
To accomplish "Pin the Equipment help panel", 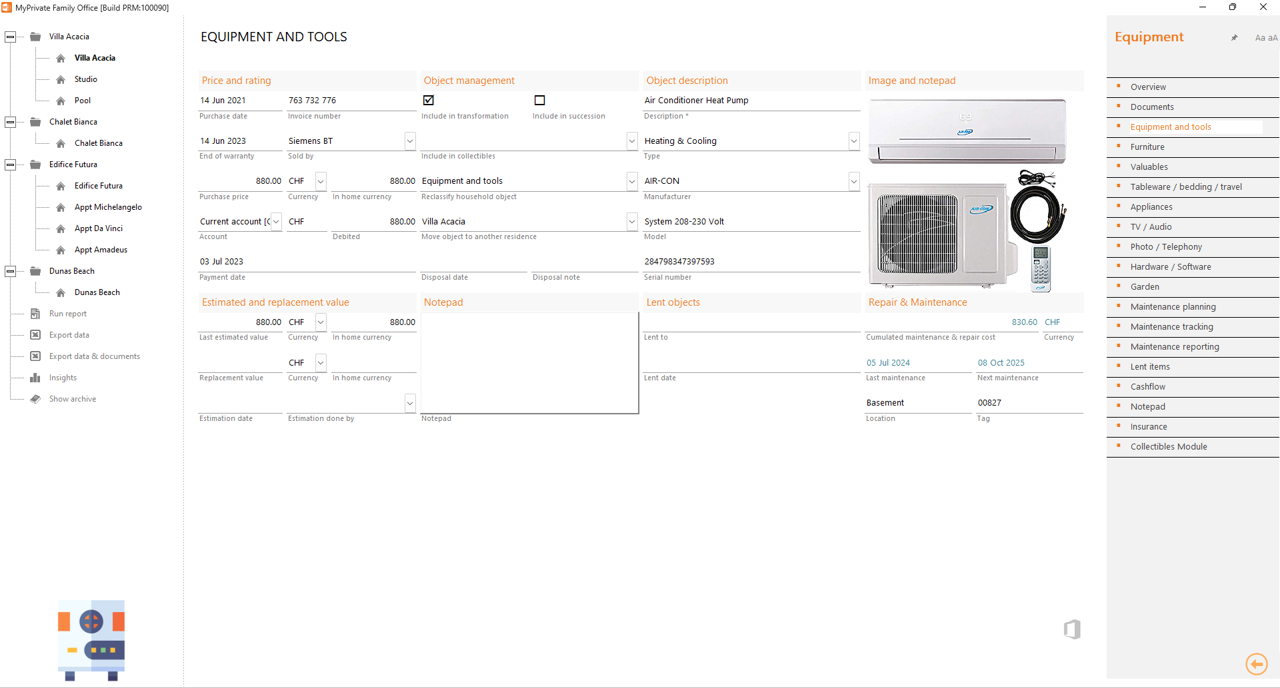I will 1235,36.
